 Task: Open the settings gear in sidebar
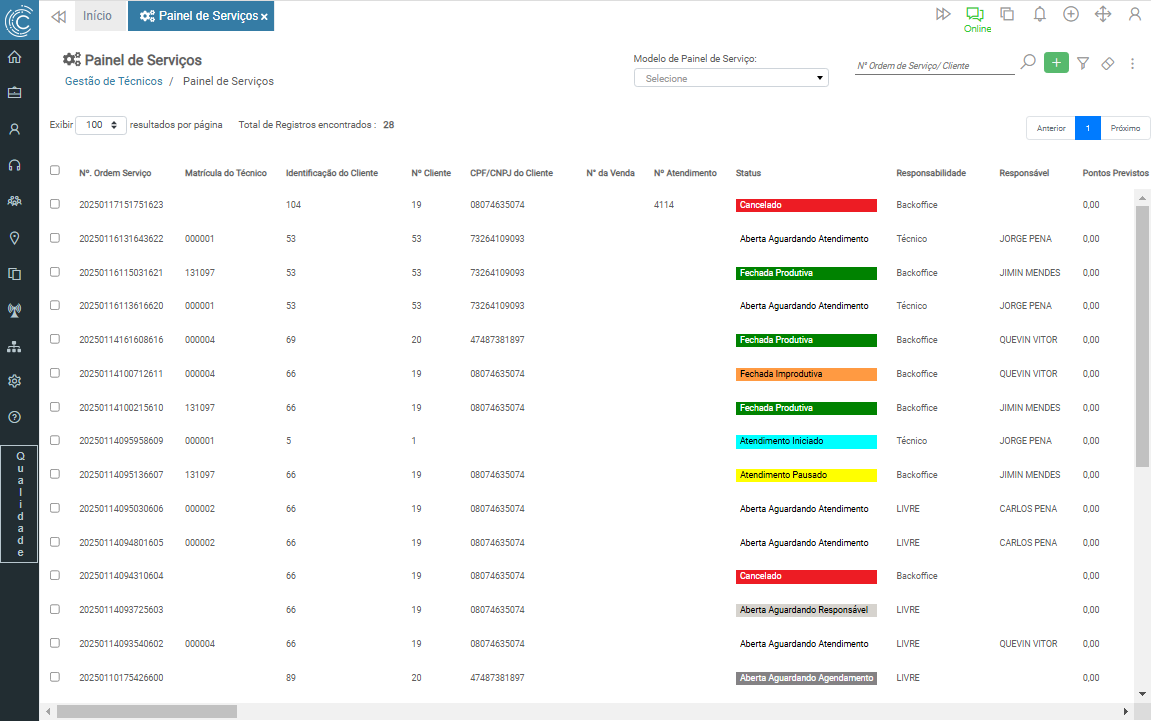pos(15,381)
